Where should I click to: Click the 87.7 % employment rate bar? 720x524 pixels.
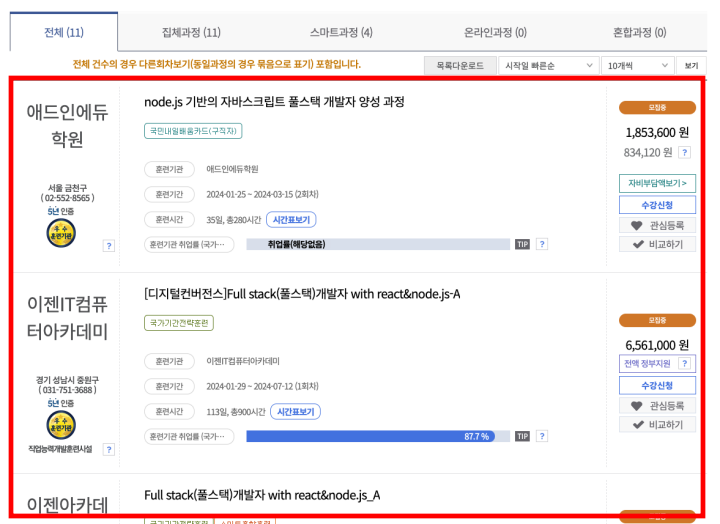pyautogui.click(x=378, y=436)
